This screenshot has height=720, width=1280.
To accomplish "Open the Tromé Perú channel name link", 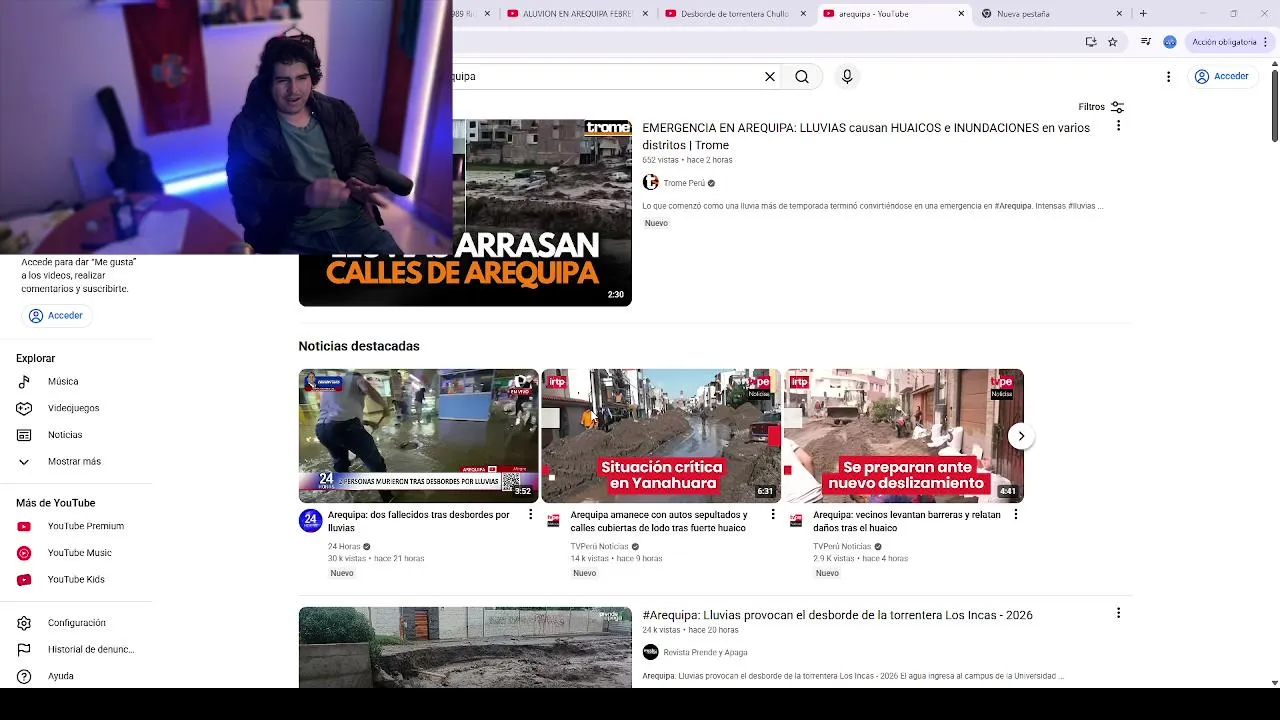I will coord(684,183).
